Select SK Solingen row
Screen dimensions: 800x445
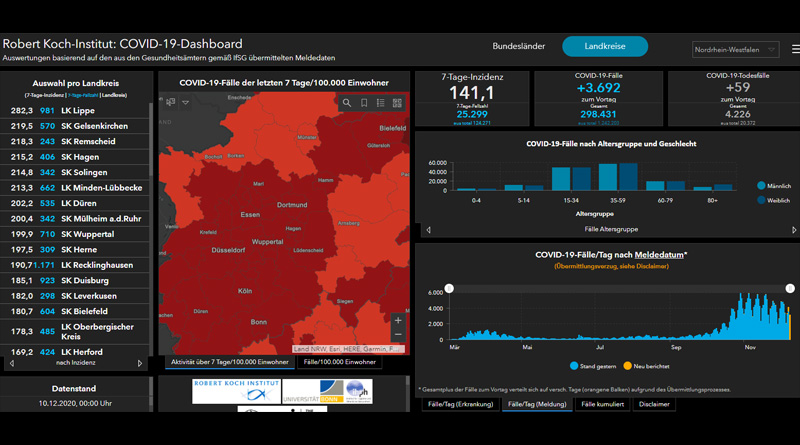click(x=74, y=172)
